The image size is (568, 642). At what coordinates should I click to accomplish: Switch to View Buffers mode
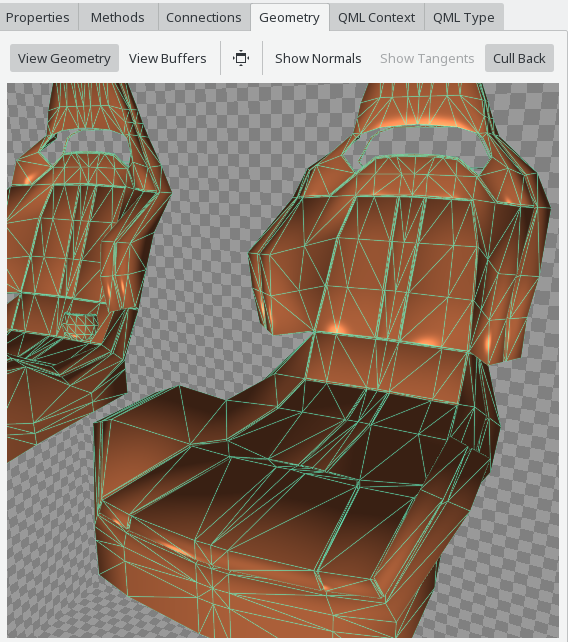click(x=167, y=58)
